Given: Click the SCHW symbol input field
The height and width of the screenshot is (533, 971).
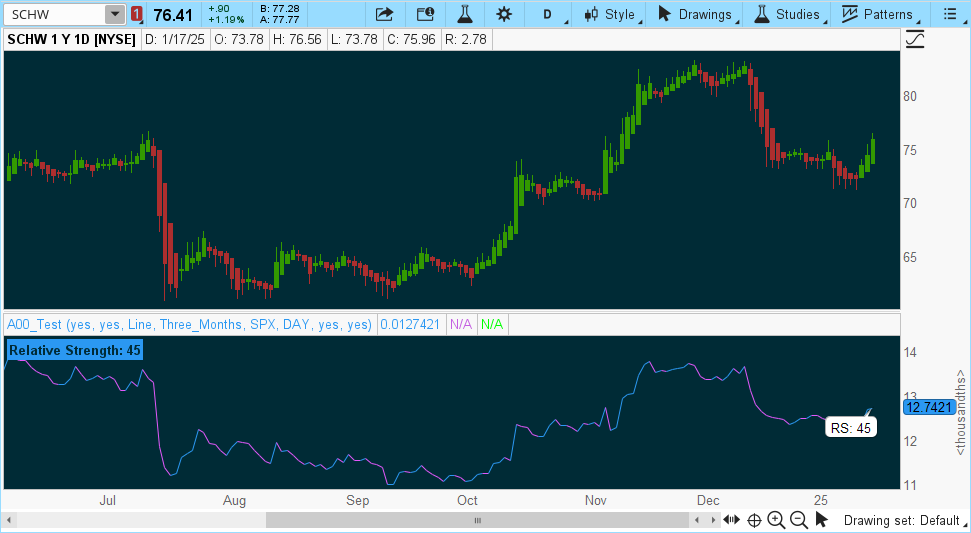Looking at the screenshot, I should click(x=54, y=14).
